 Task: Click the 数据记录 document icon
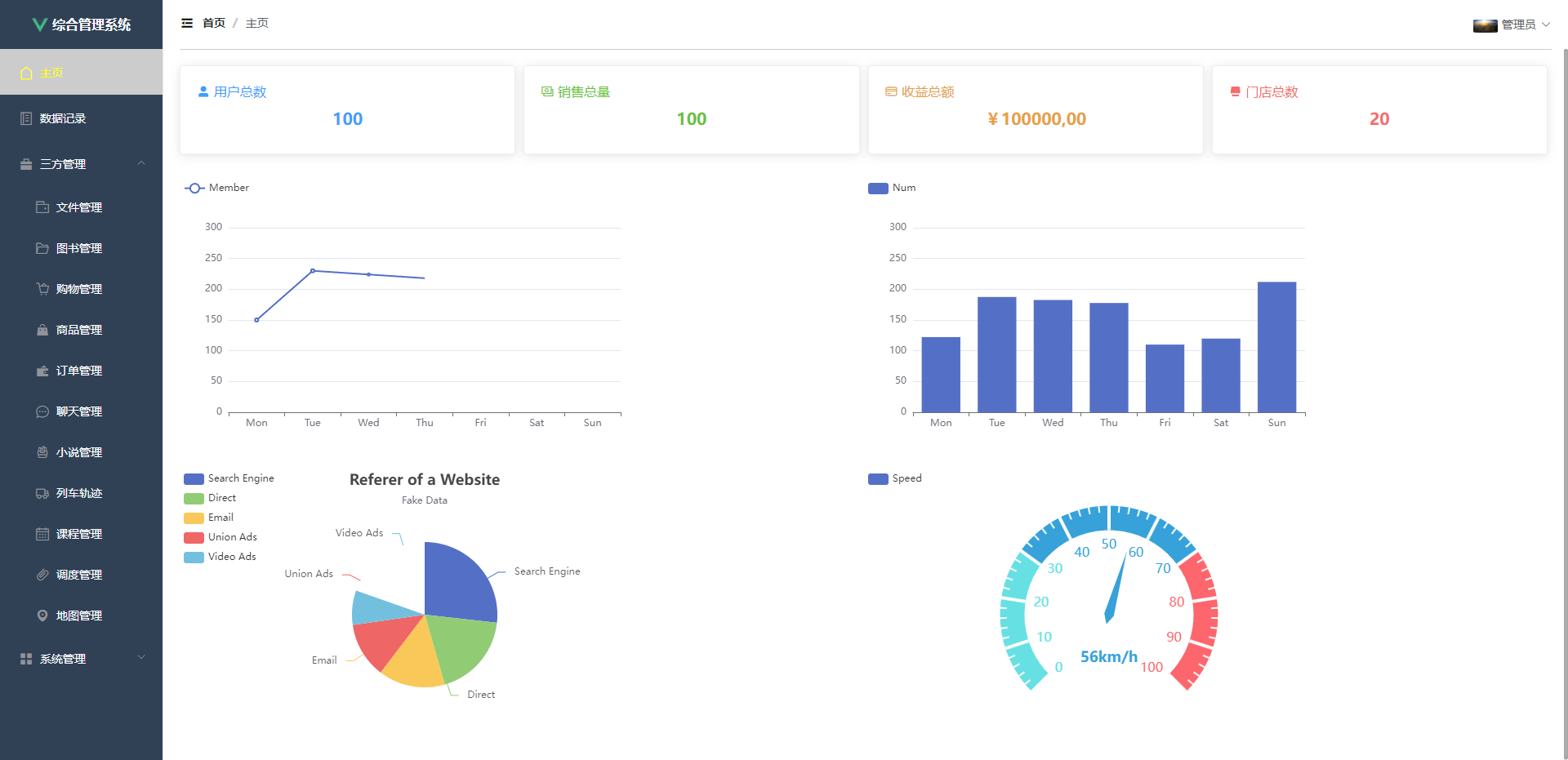[x=26, y=118]
